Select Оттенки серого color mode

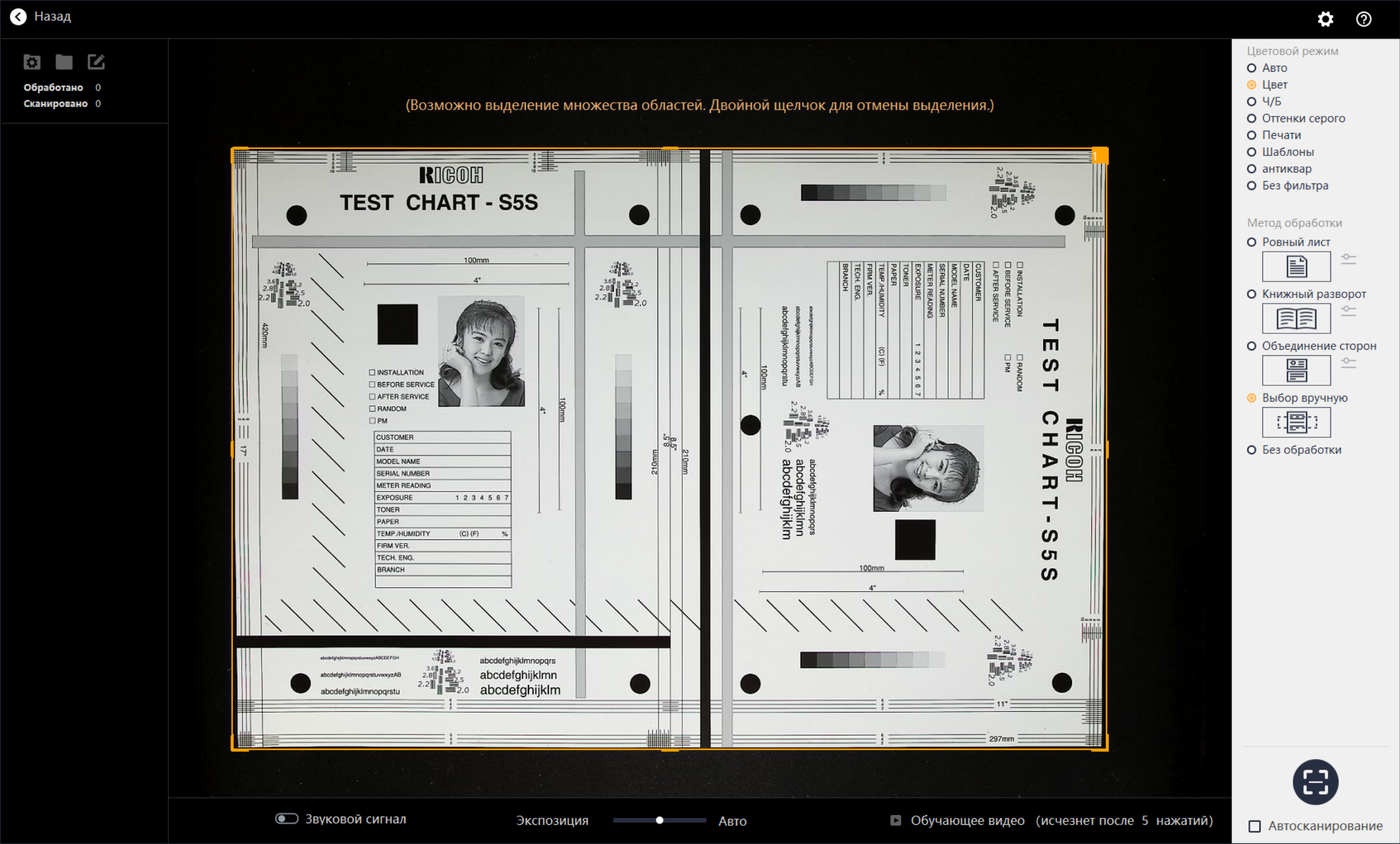point(1251,119)
